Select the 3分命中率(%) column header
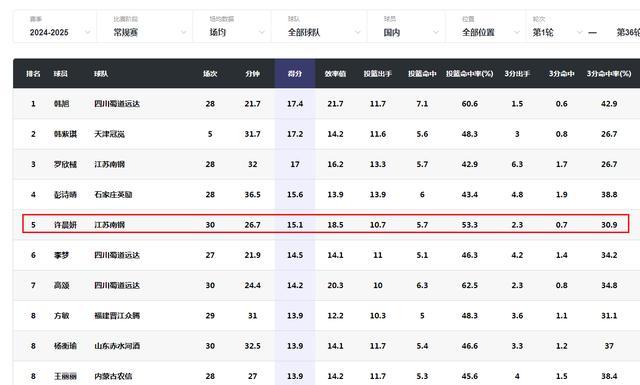This screenshot has height=385, width=640. 609,74
